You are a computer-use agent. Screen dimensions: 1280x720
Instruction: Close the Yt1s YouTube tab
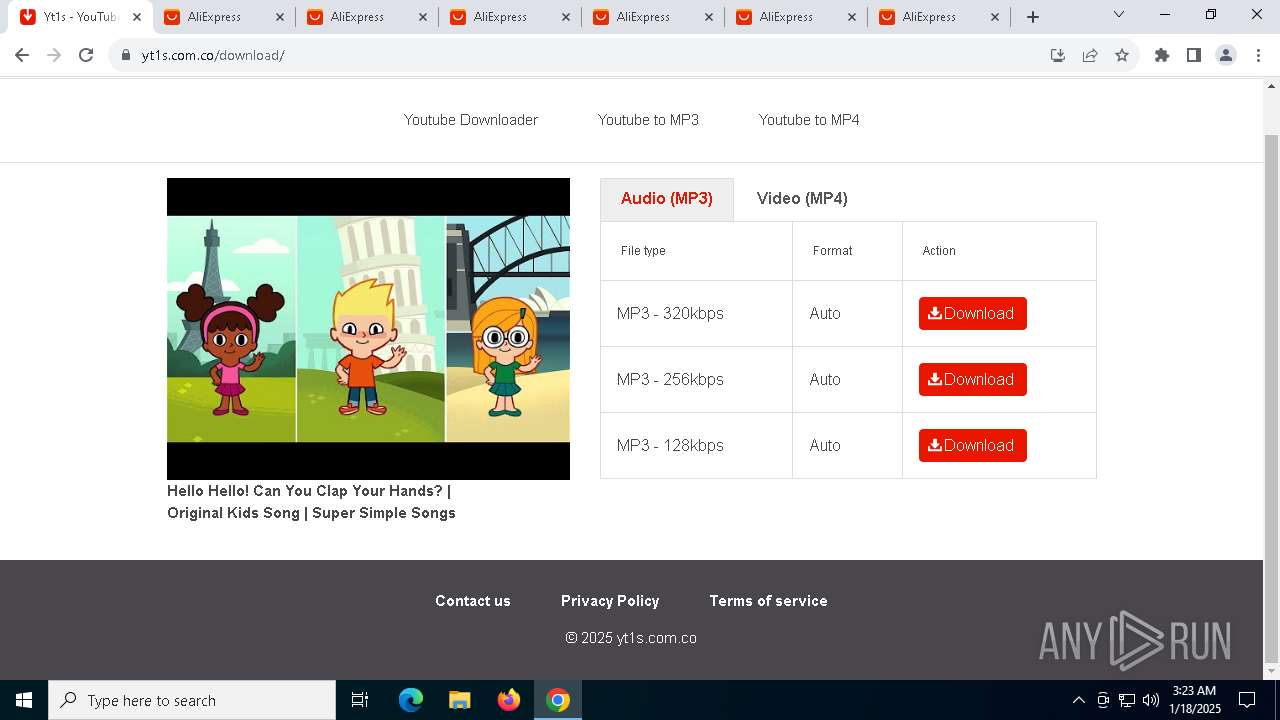137,17
